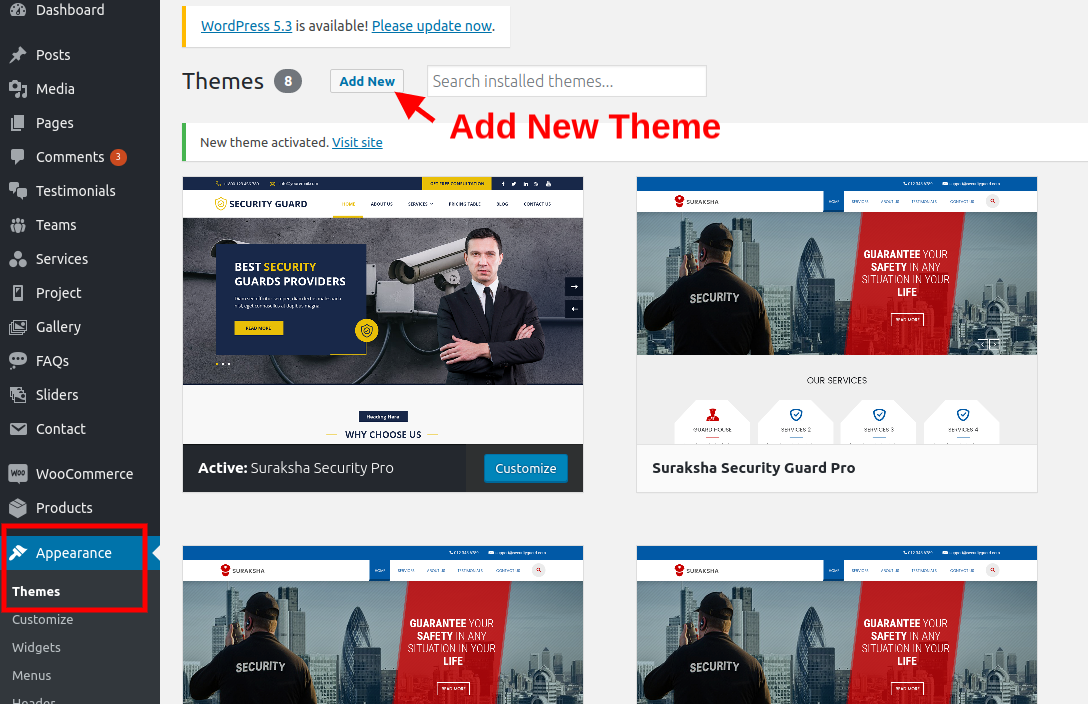The image size is (1088, 704).
Task: Click the bottom-right Suraksha theme thumbnail
Action: (x=837, y=625)
